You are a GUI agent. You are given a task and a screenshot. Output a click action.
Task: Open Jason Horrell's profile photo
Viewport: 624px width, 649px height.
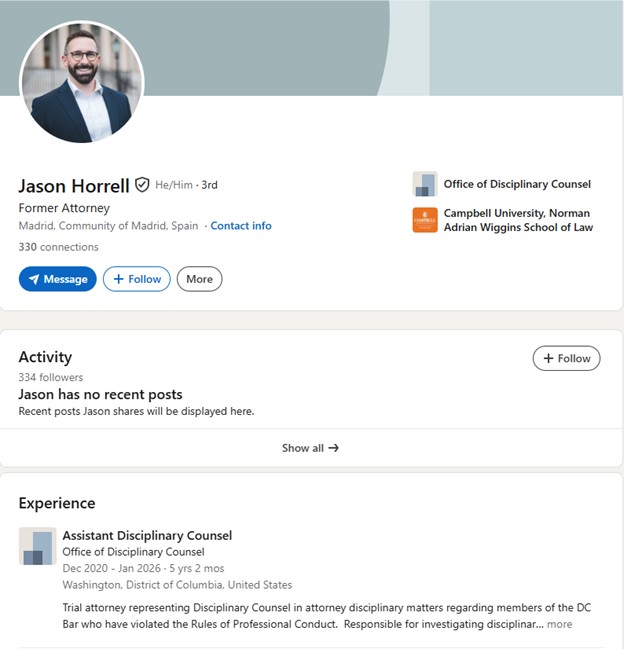[82, 82]
